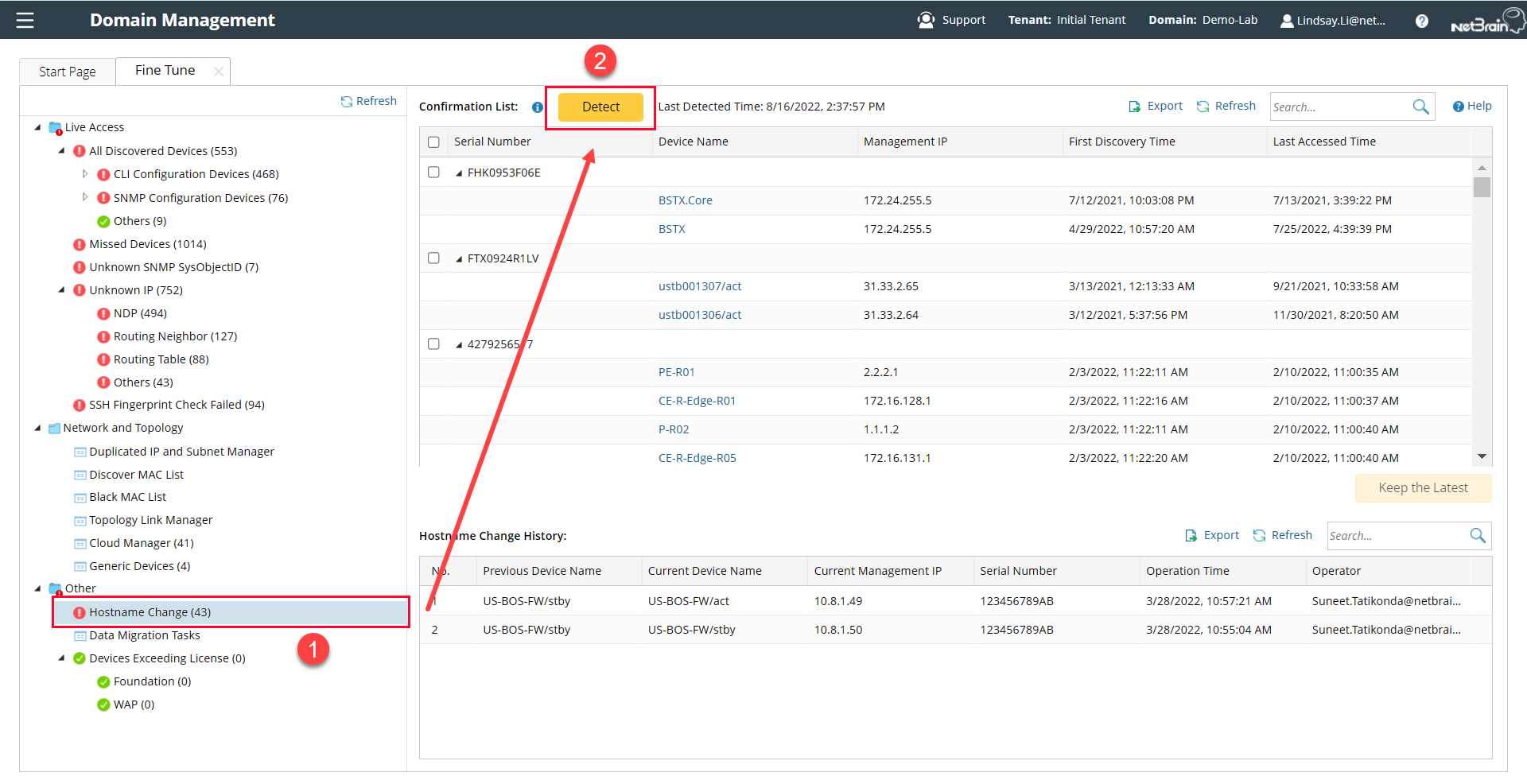Expand the CLI Configuration Devices node
The height and width of the screenshot is (784, 1527).
pos(86,173)
